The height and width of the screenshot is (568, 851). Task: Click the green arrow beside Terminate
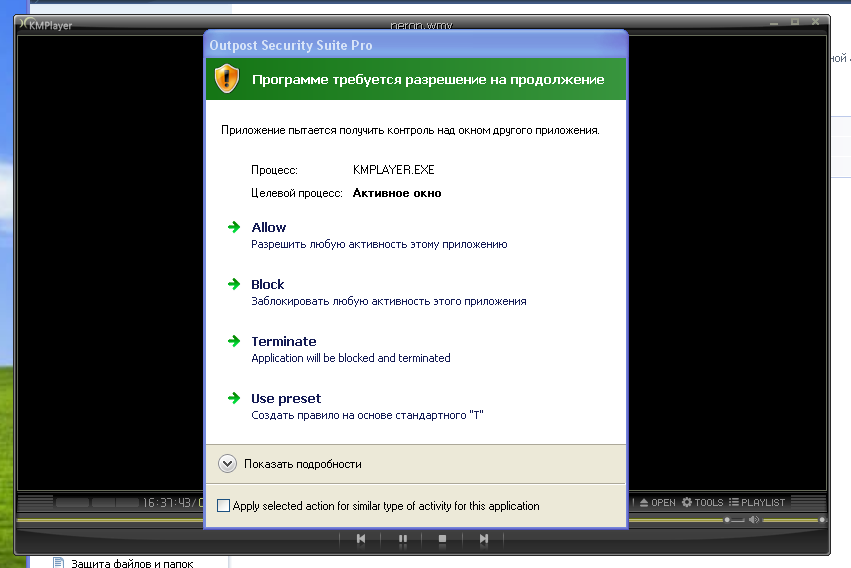234,341
